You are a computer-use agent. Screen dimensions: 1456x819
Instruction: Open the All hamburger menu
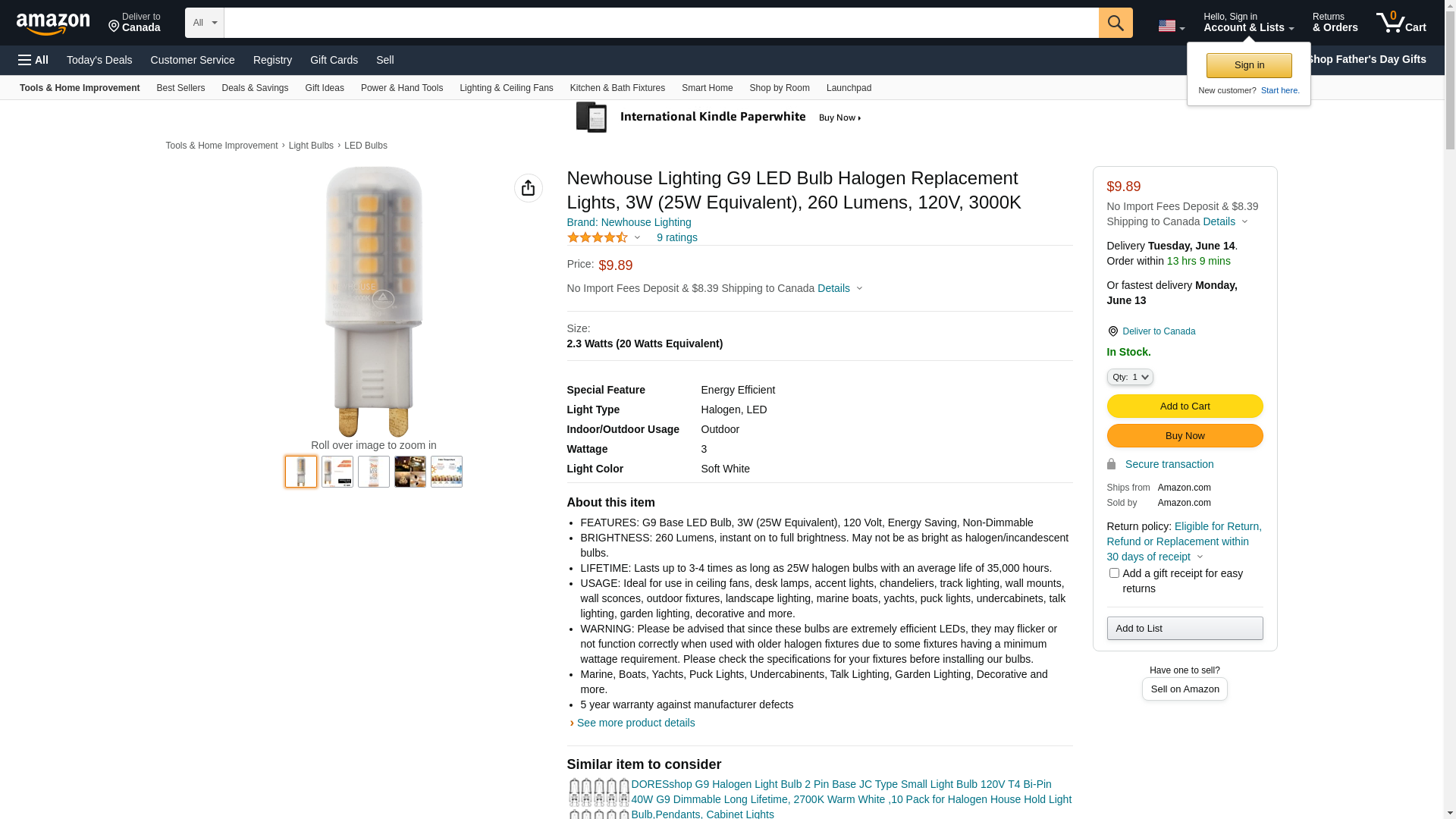[x=33, y=60]
